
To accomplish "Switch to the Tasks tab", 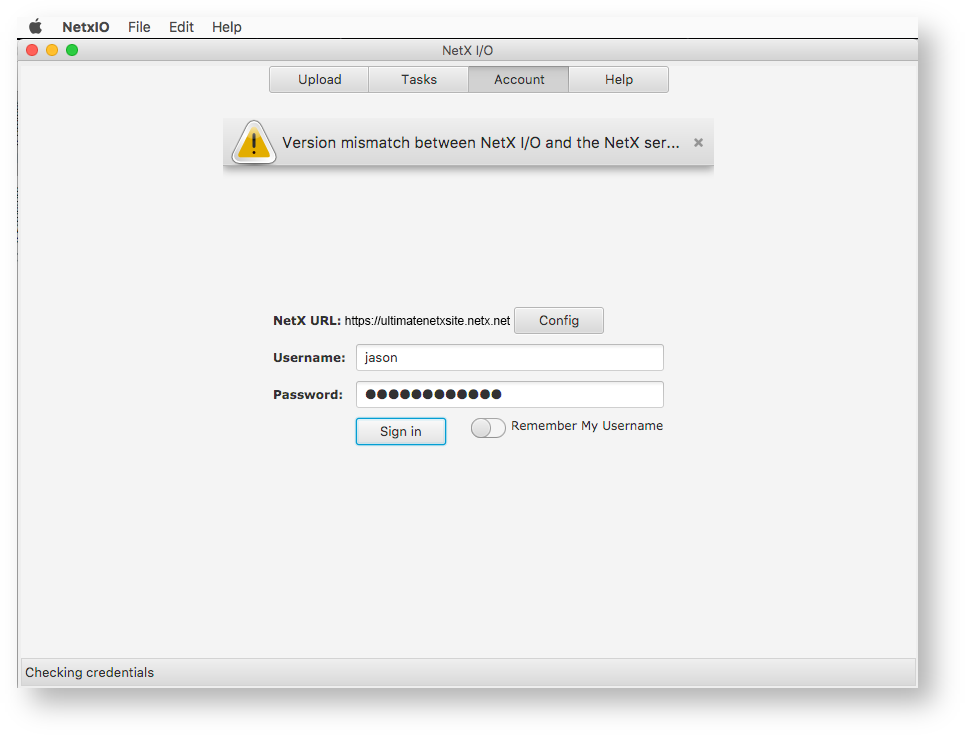I will click(x=419, y=80).
